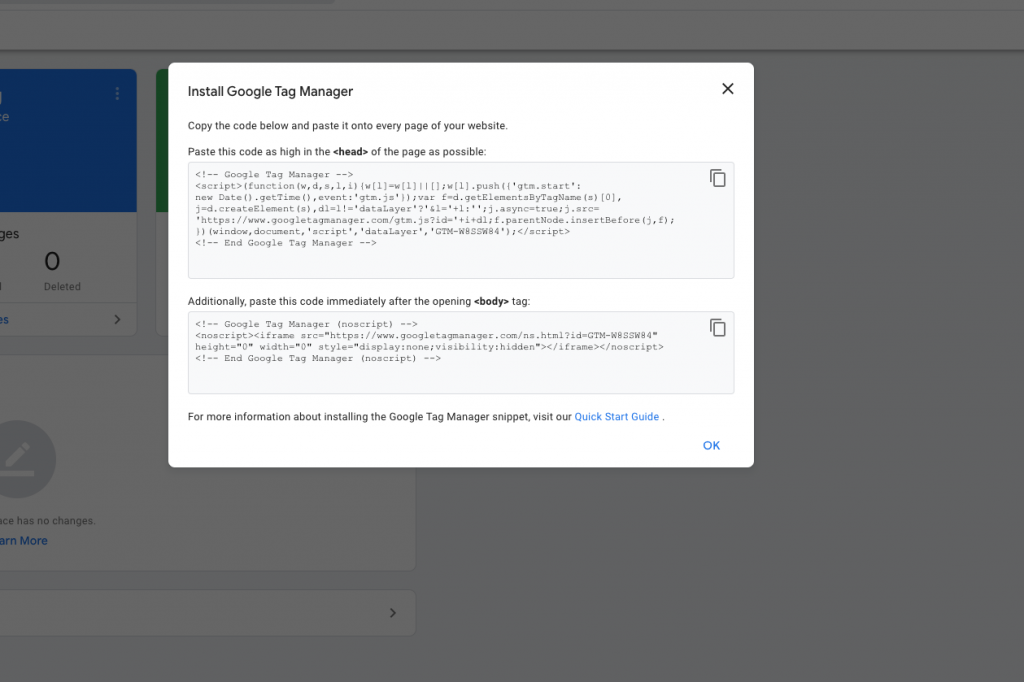
Task: Click the '<!-- Google Tag Manager (noscript) -->' line
Action: tap(306, 324)
